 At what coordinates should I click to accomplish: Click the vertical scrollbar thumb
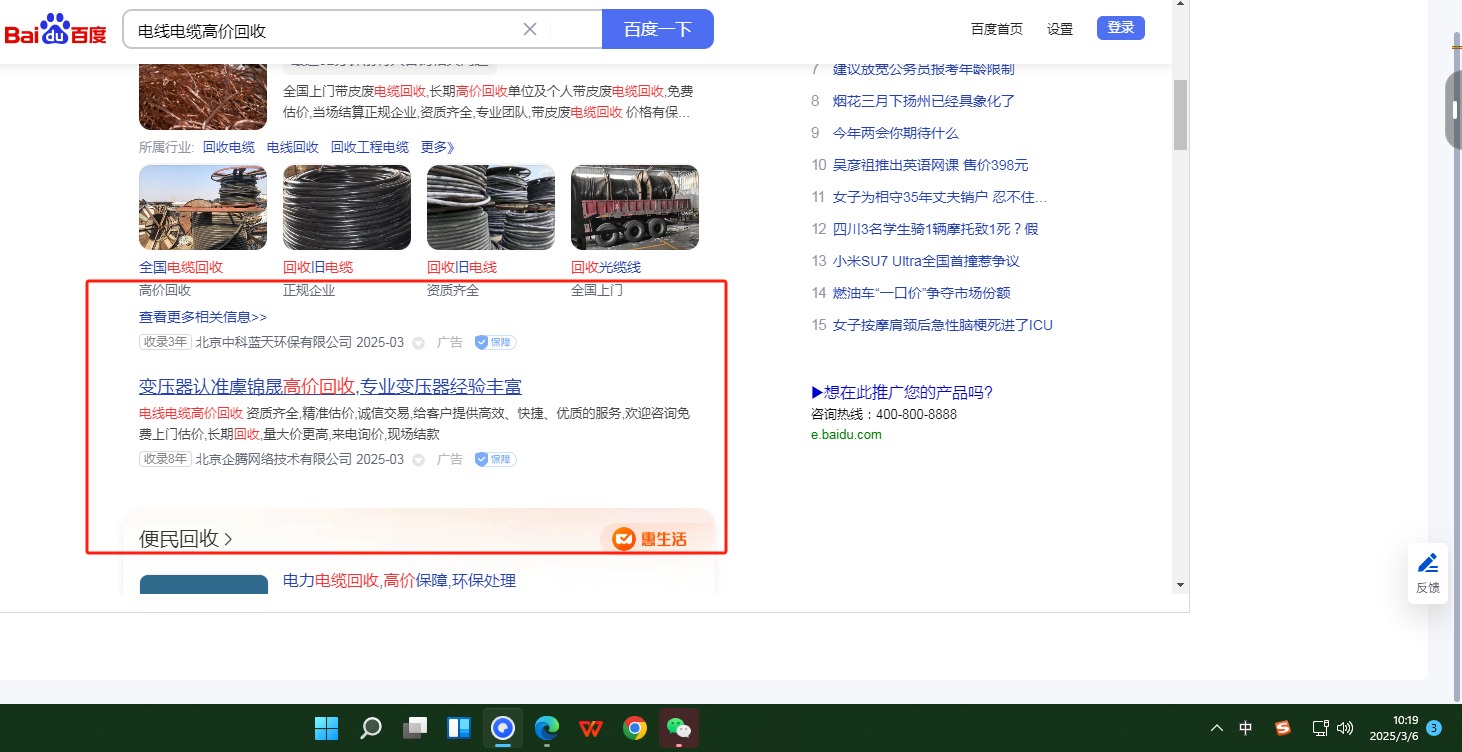click(1180, 115)
